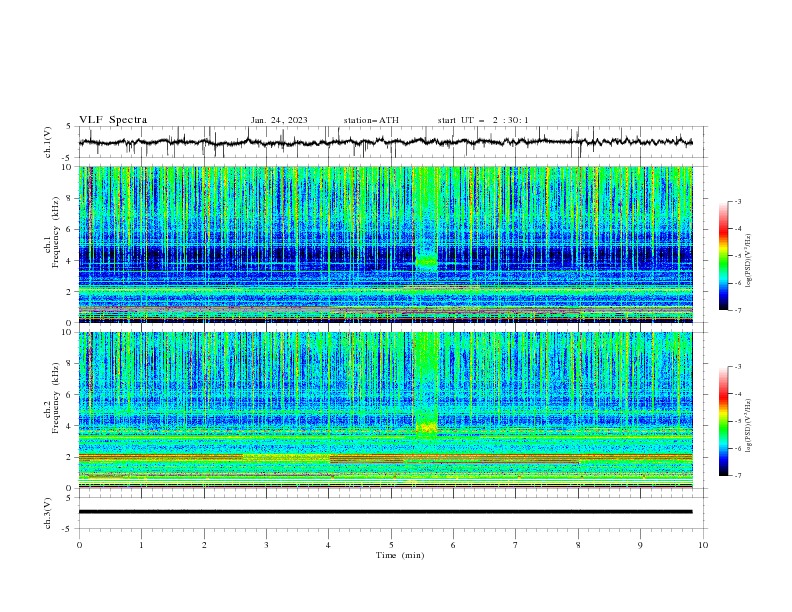The height and width of the screenshot is (612, 792).
Task: Click the "-5" tick on ch.1(V) axis
Action: (x=68, y=158)
